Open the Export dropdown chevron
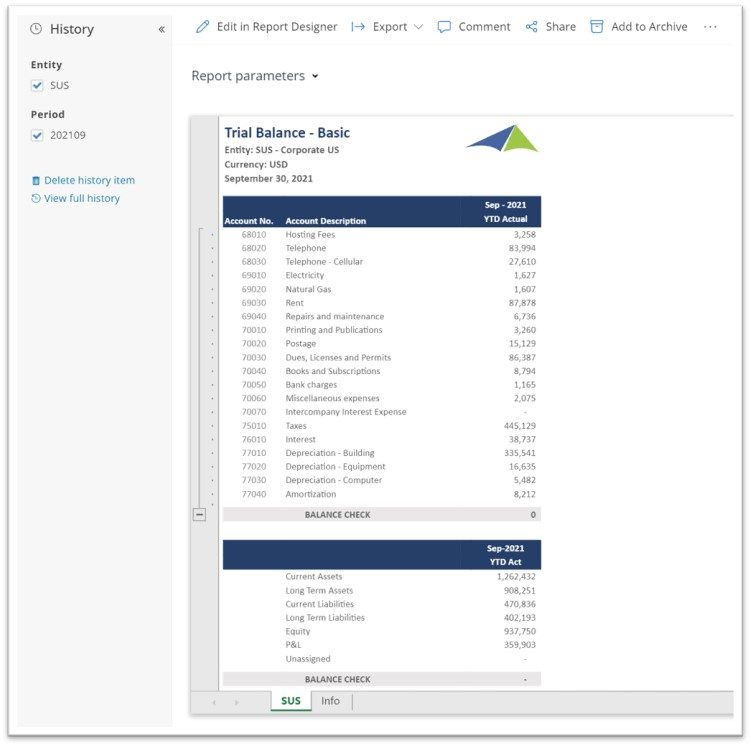 pos(418,27)
